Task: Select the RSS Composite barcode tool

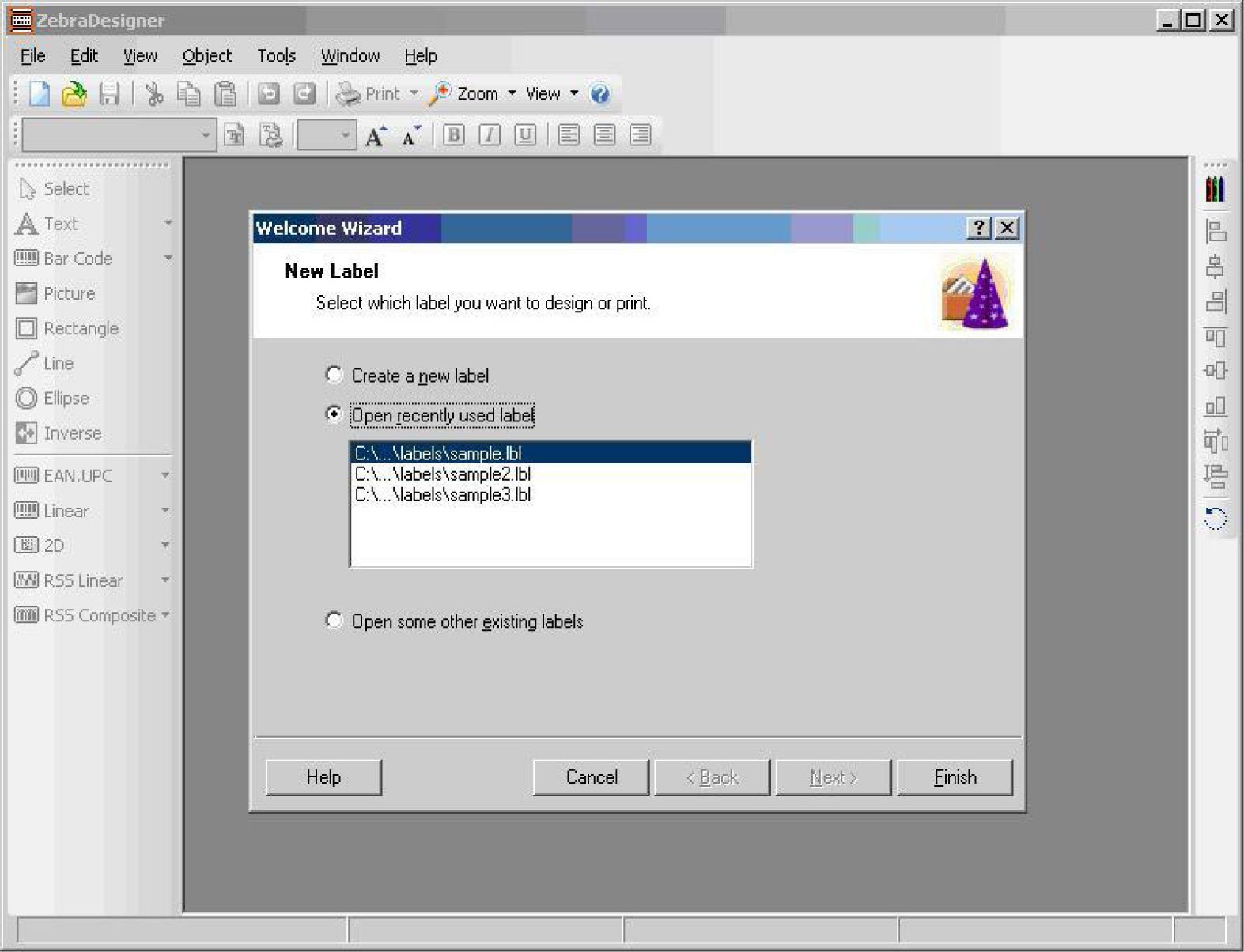Action: (85, 615)
